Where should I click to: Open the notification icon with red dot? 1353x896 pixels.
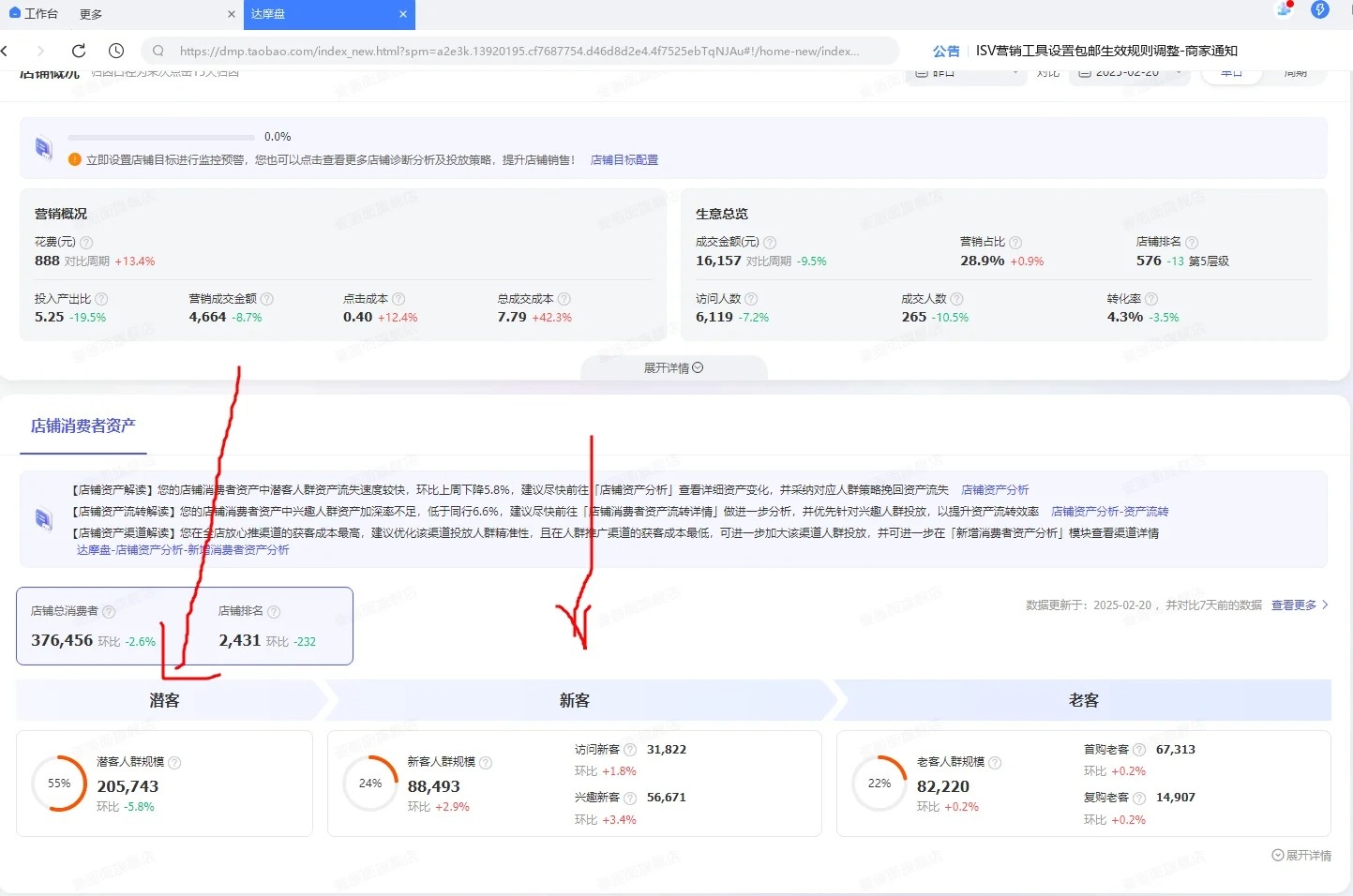point(1285,9)
